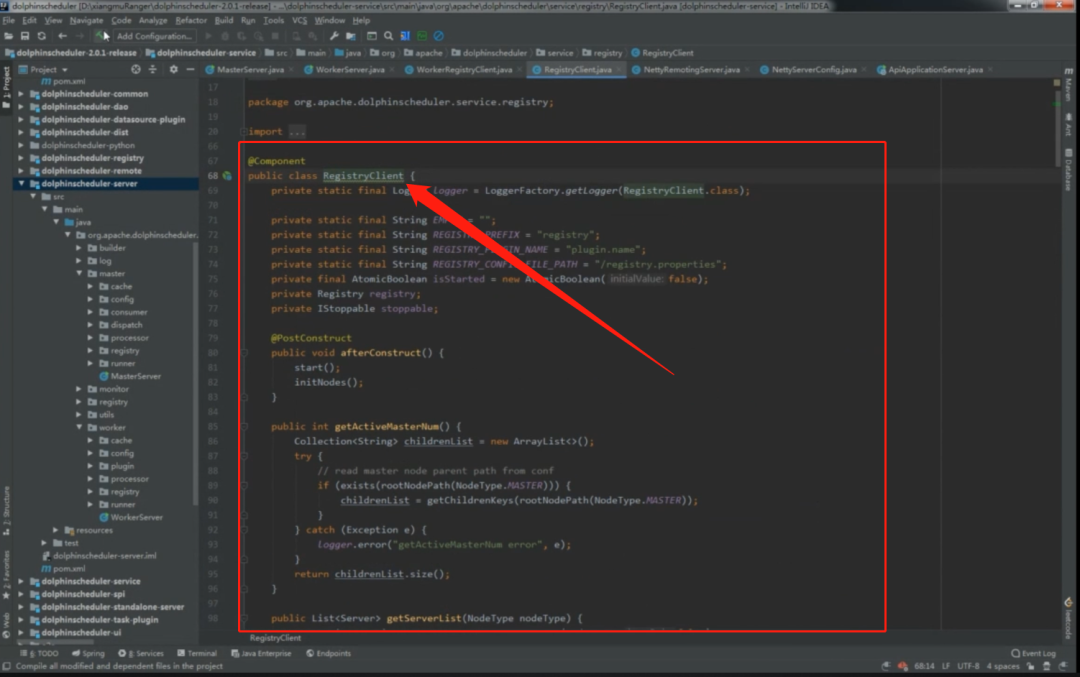Select dolphinscheduler-server.iml file

coord(104,556)
